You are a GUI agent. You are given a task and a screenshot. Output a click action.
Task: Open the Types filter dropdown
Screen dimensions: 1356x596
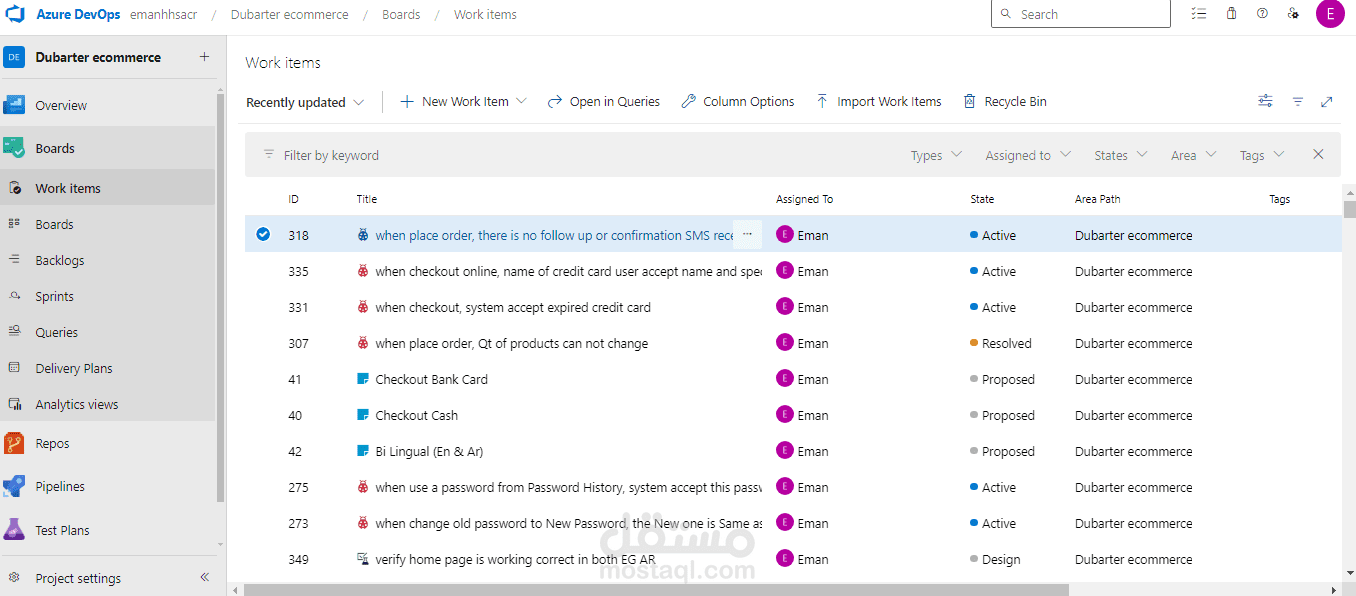[936, 155]
